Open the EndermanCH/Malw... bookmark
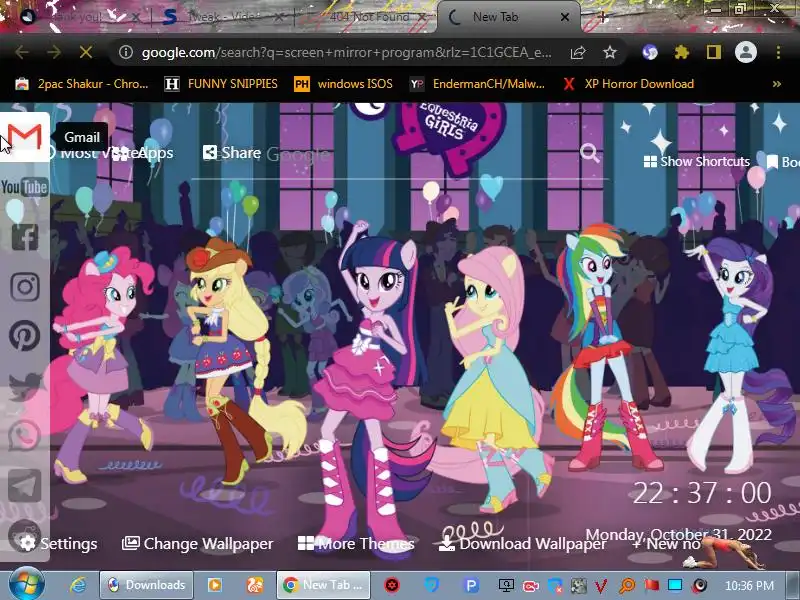The height and width of the screenshot is (600, 800). tap(478, 84)
